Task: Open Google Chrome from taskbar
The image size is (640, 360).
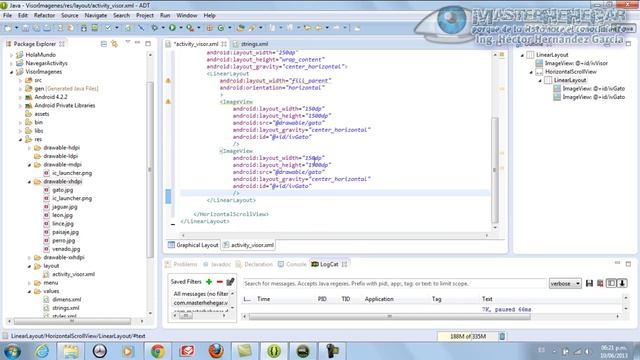Action: tap(158, 351)
